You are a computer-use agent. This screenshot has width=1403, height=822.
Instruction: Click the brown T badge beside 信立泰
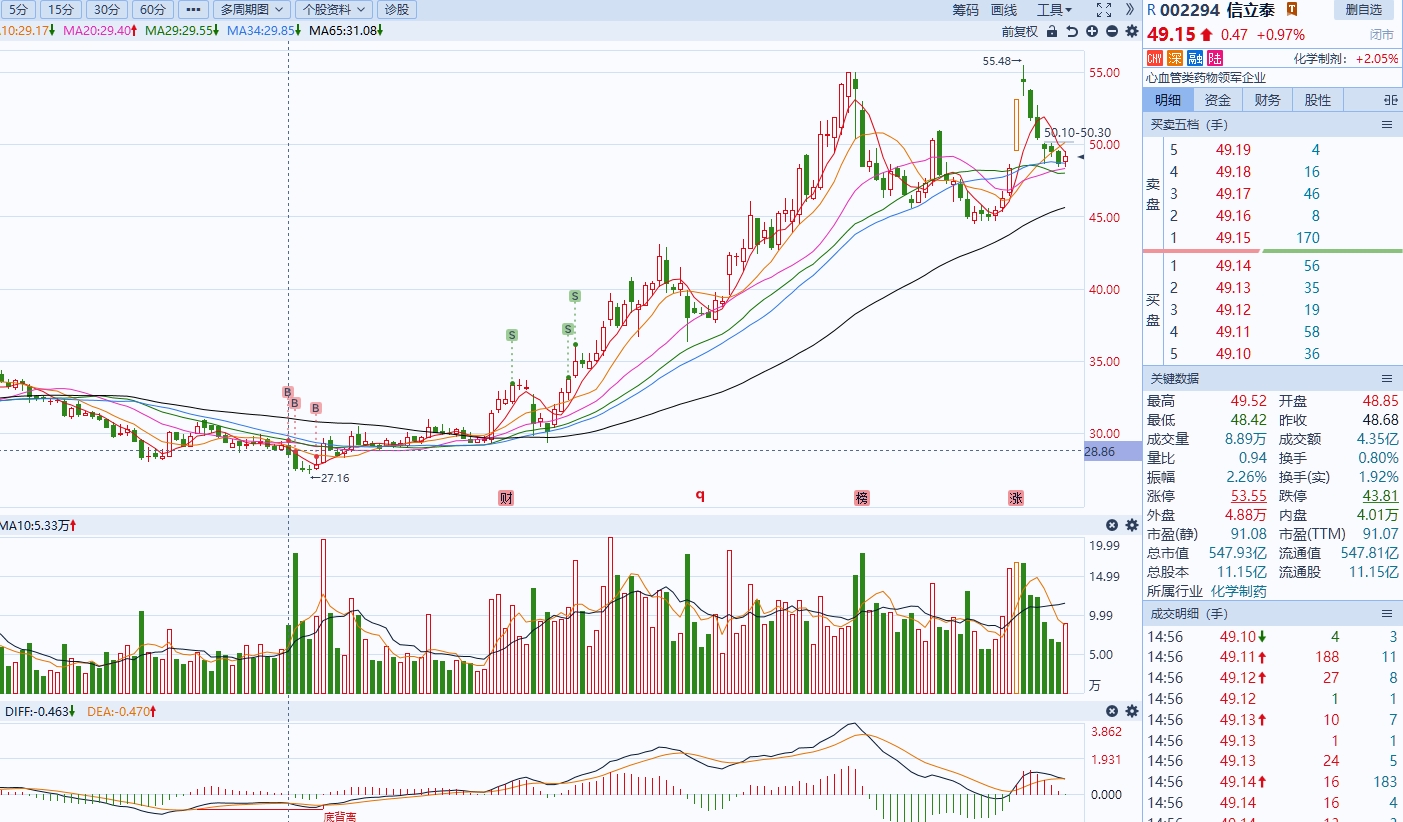click(1292, 9)
